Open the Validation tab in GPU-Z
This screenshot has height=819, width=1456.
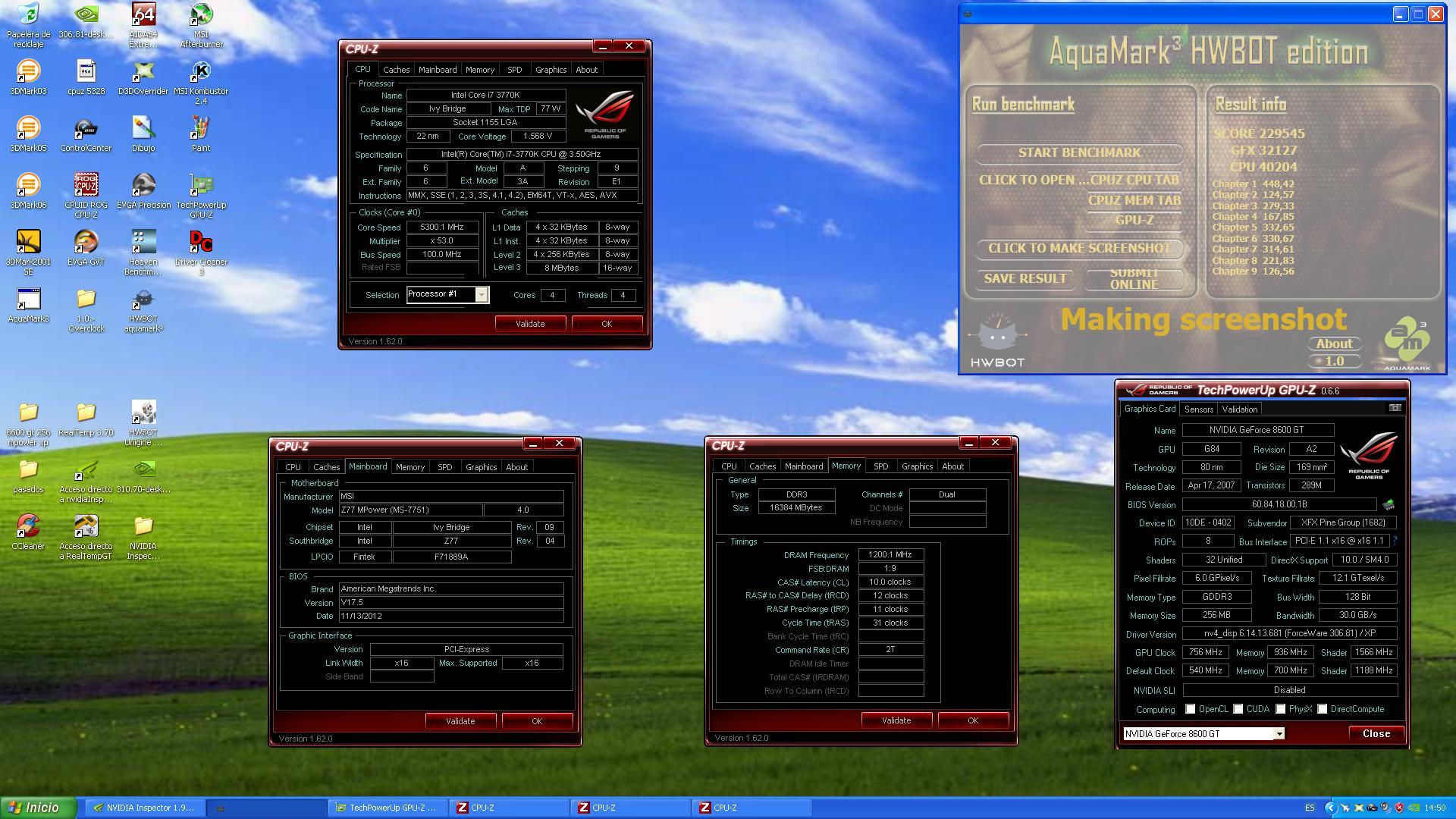(1240, 409)
